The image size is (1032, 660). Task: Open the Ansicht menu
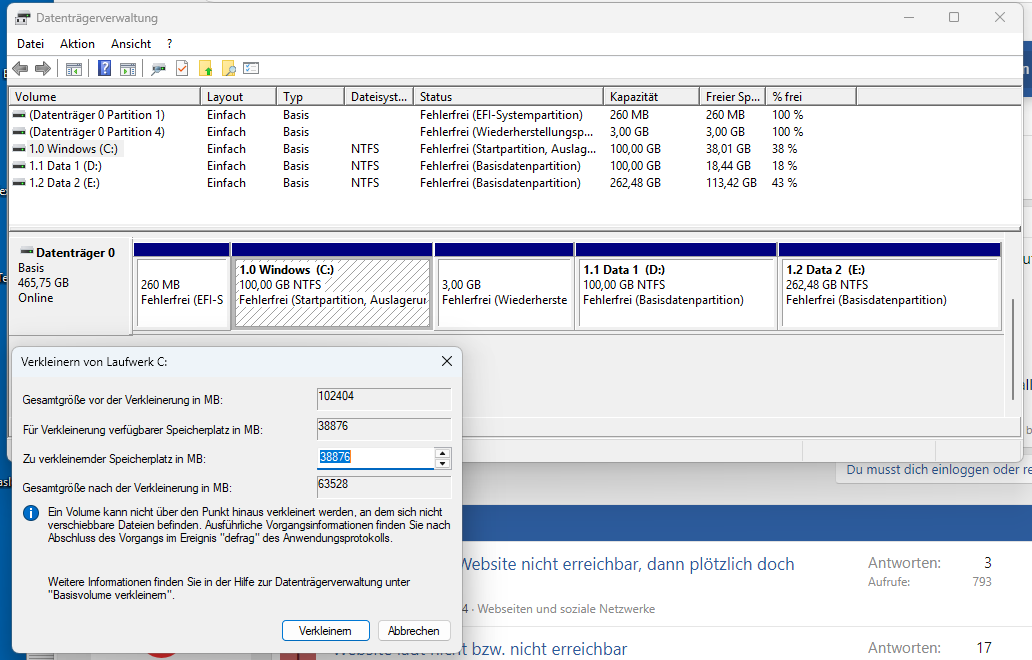pos(131,44)
